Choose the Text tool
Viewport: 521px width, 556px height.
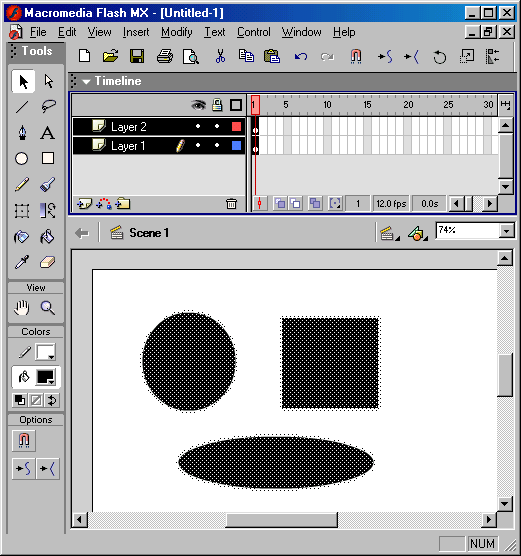click(48, 133)
